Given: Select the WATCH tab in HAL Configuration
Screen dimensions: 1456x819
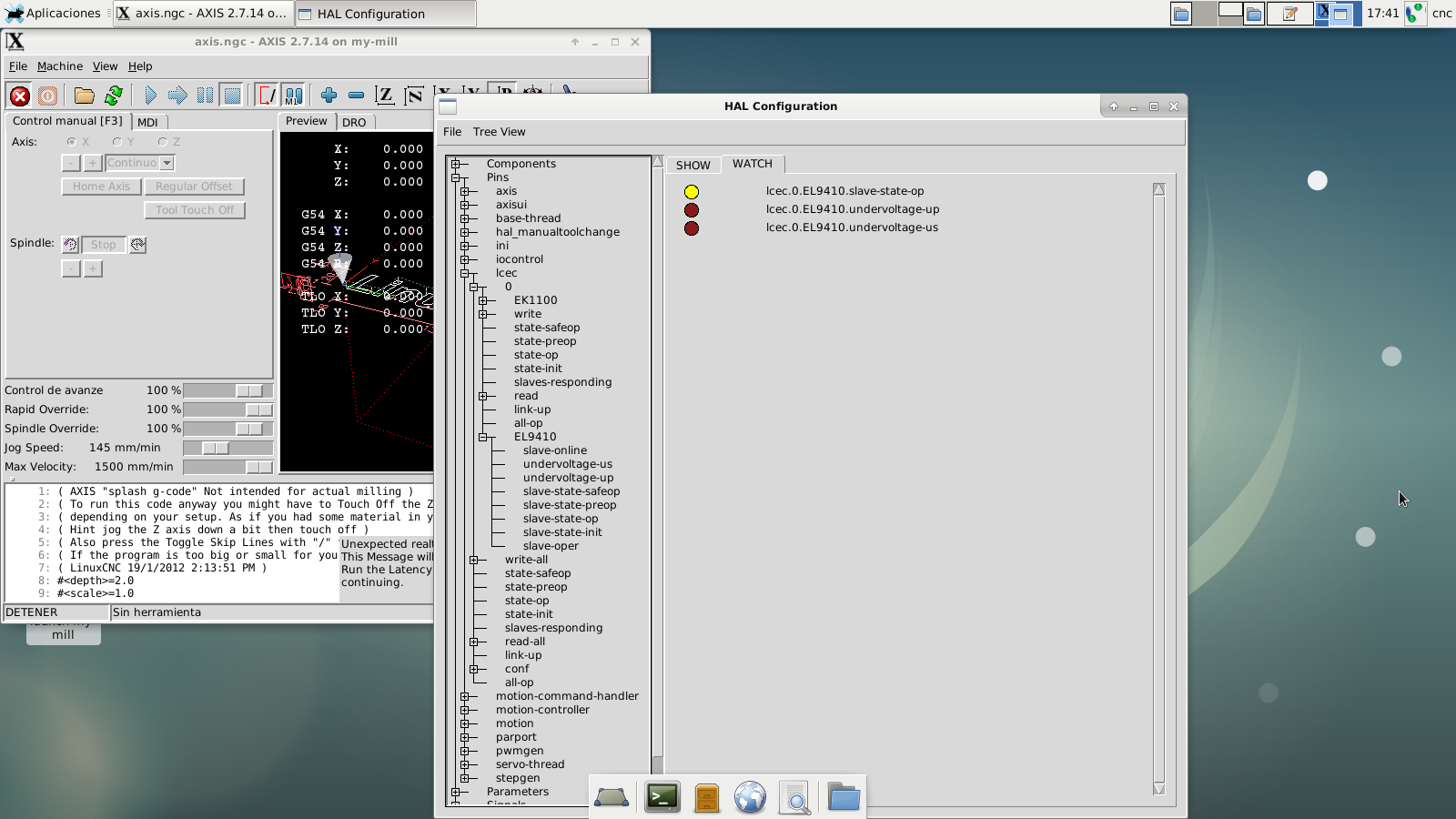Looking at the screenshot, I should 753,164.
